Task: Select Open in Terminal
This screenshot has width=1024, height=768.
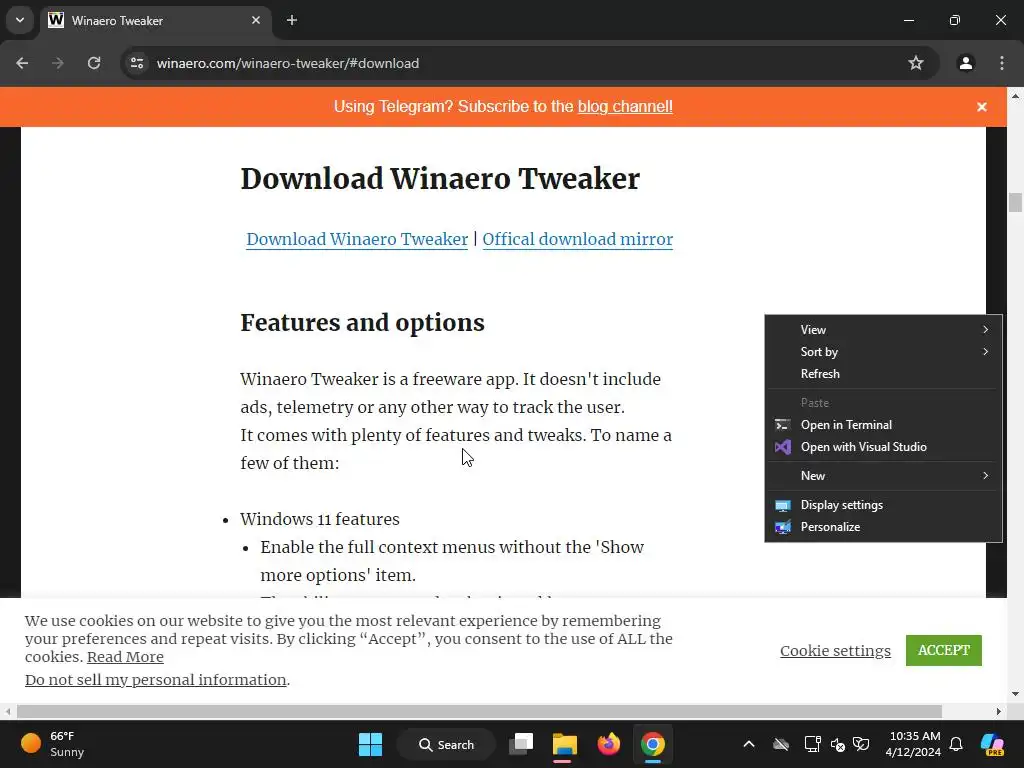Action: pos(883,424)
